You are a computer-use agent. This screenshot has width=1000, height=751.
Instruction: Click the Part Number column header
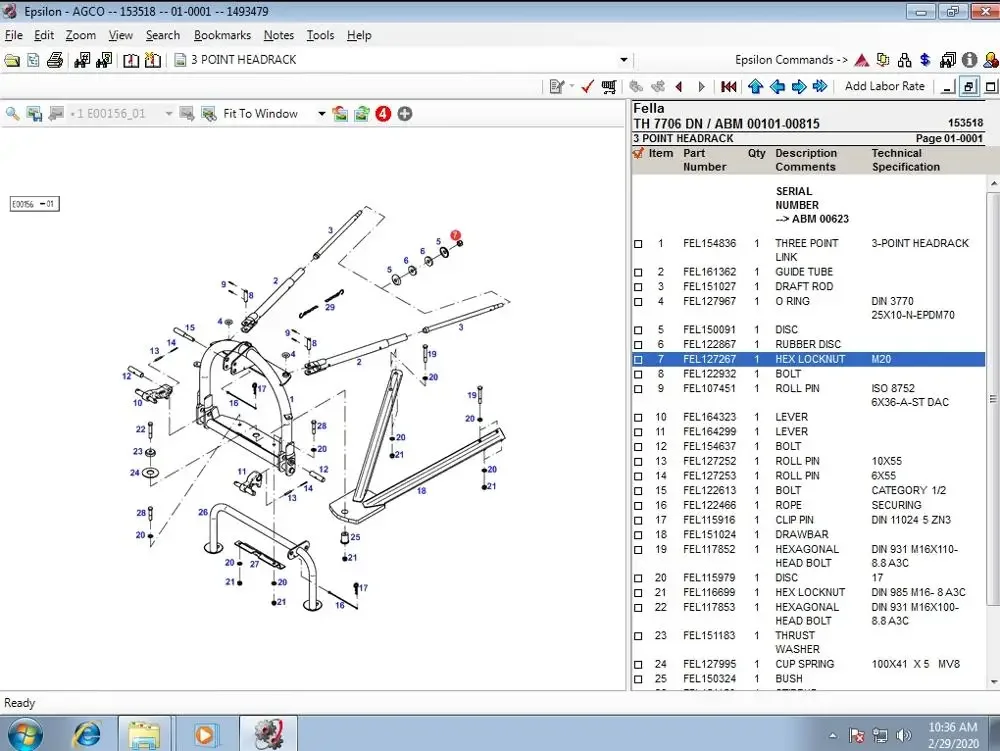point(704,160)
